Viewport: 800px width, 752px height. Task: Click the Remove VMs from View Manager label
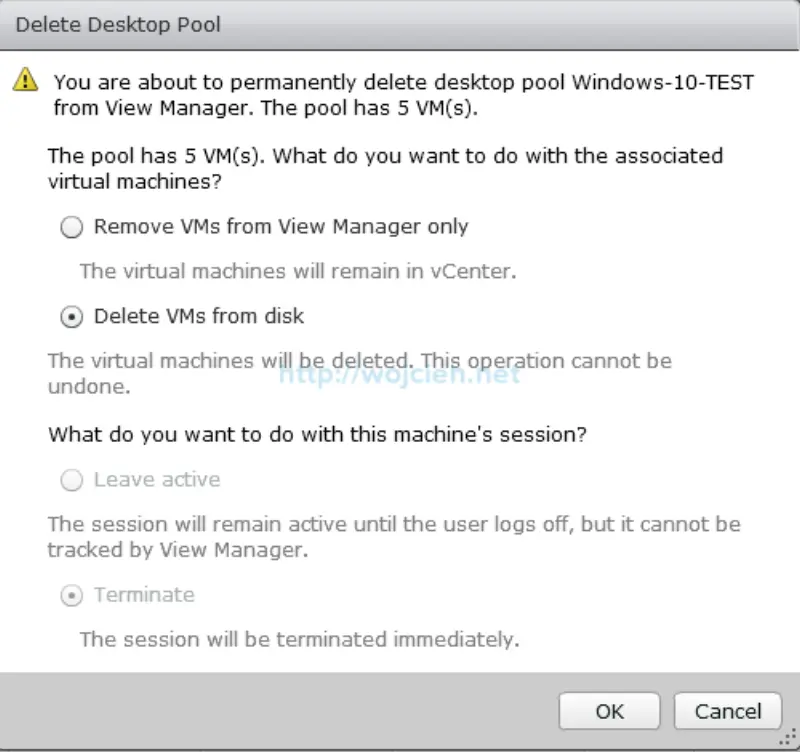pos(280,227)
